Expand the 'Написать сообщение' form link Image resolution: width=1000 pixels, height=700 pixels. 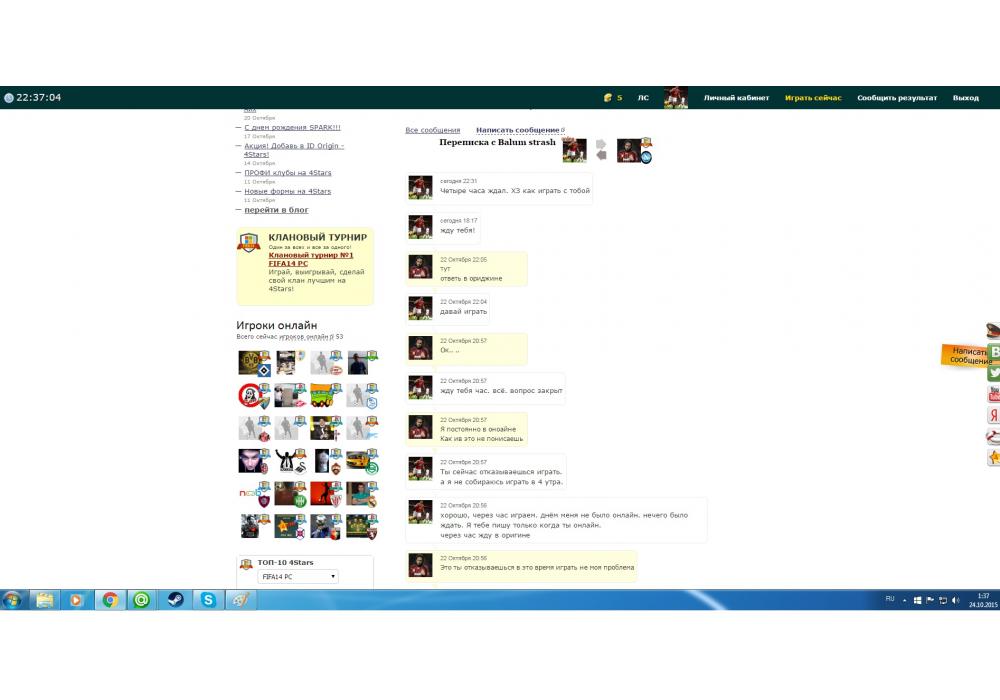(x=517, y=130)
